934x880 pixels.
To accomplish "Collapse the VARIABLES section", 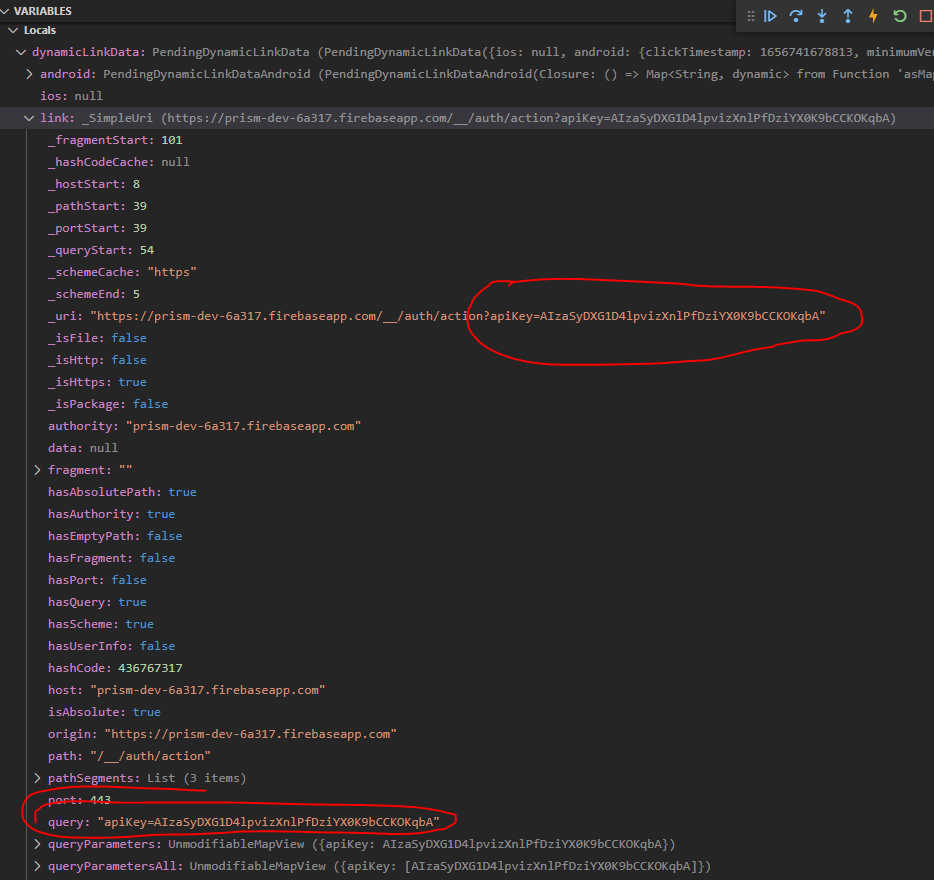I will [x=5, y=11].
